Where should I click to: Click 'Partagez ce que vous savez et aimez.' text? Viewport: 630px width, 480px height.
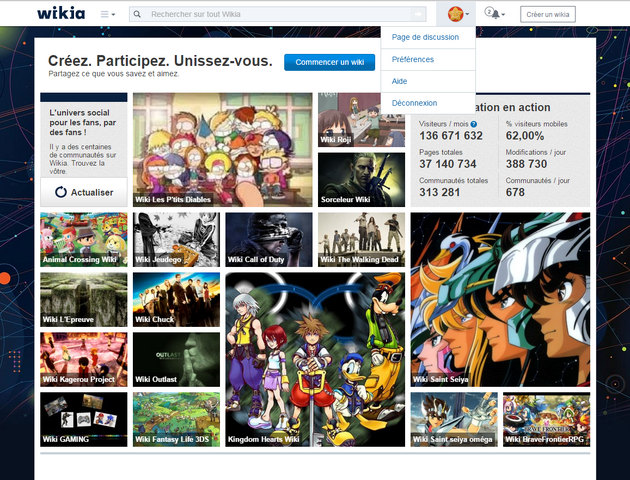click(114, 74)
